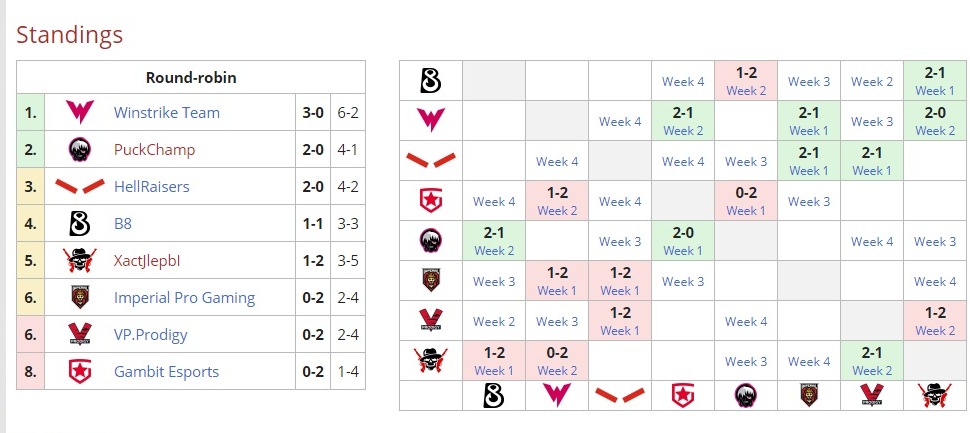Follow the VP.Prodigy name link
Viewport: 970px width, 433px height.
click(x=150, y=335)
